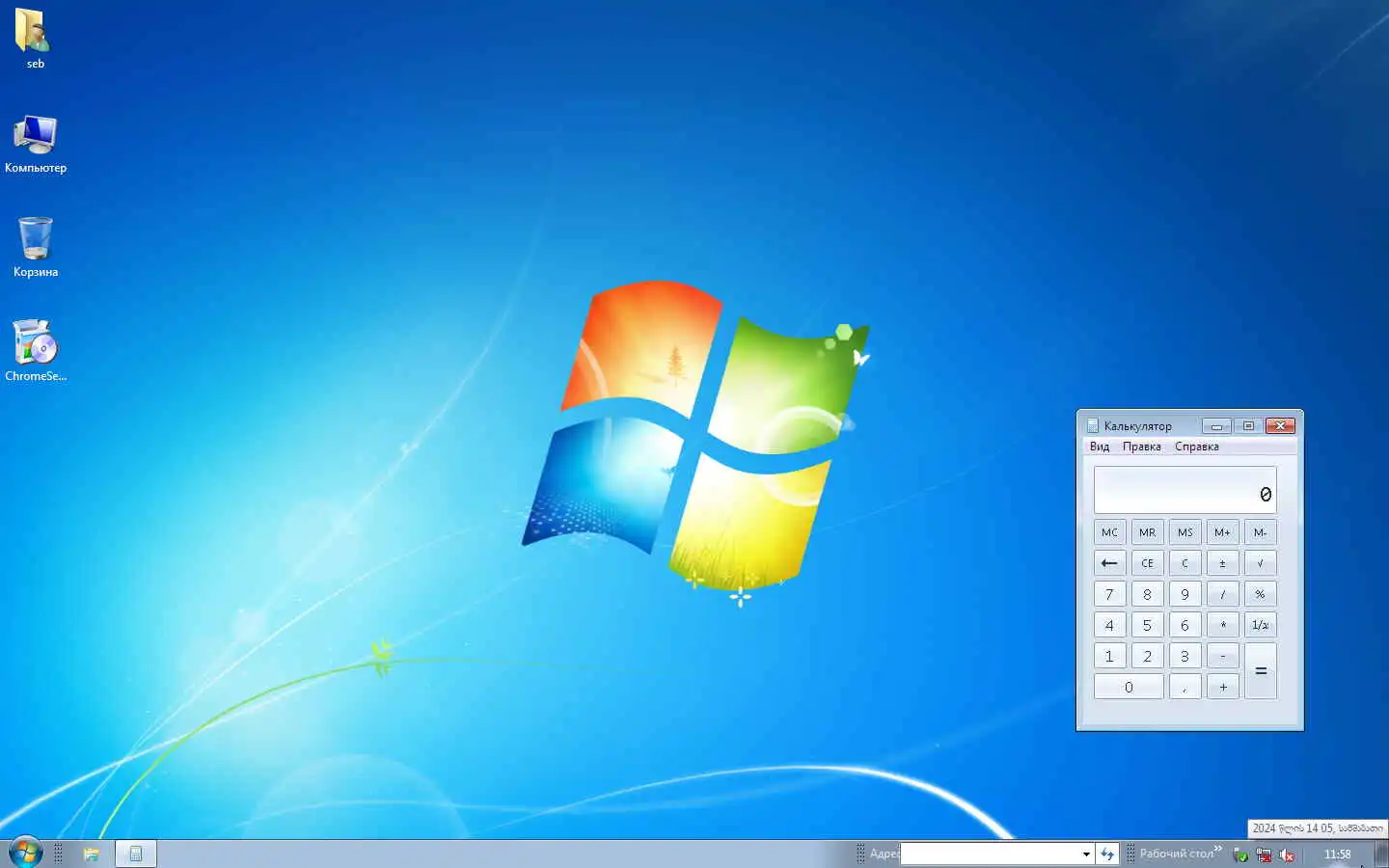The height and width of the screenshot is (868, 1389).
Task: Expand the address bar dropdown arrow
Action: point(1086,854)
